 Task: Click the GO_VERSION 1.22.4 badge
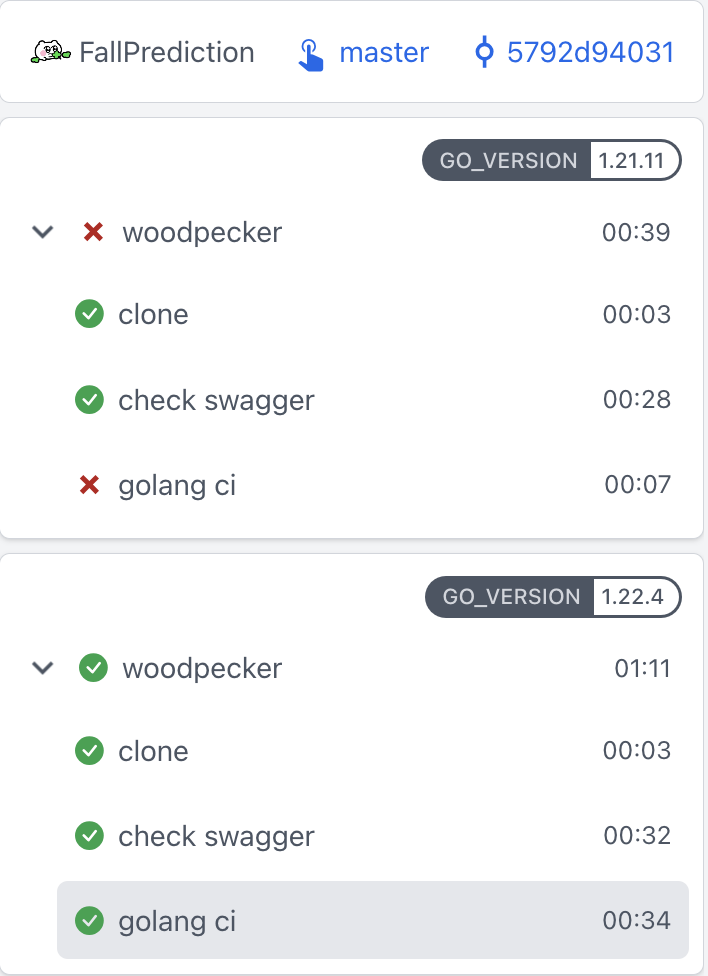[x=553, y=597]
